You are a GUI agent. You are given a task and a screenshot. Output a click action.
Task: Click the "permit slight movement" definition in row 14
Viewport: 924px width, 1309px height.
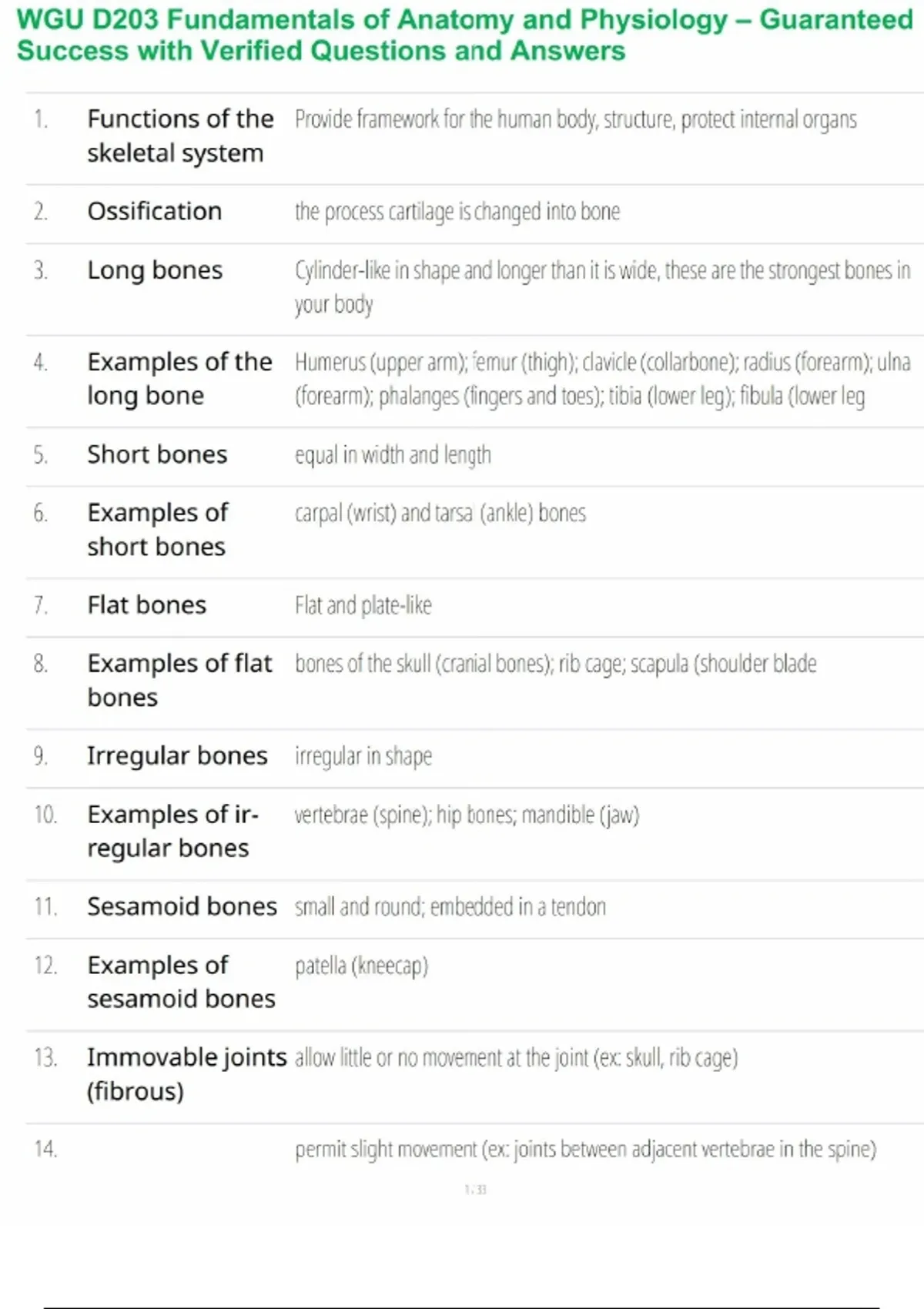(x=585, y=1150)
